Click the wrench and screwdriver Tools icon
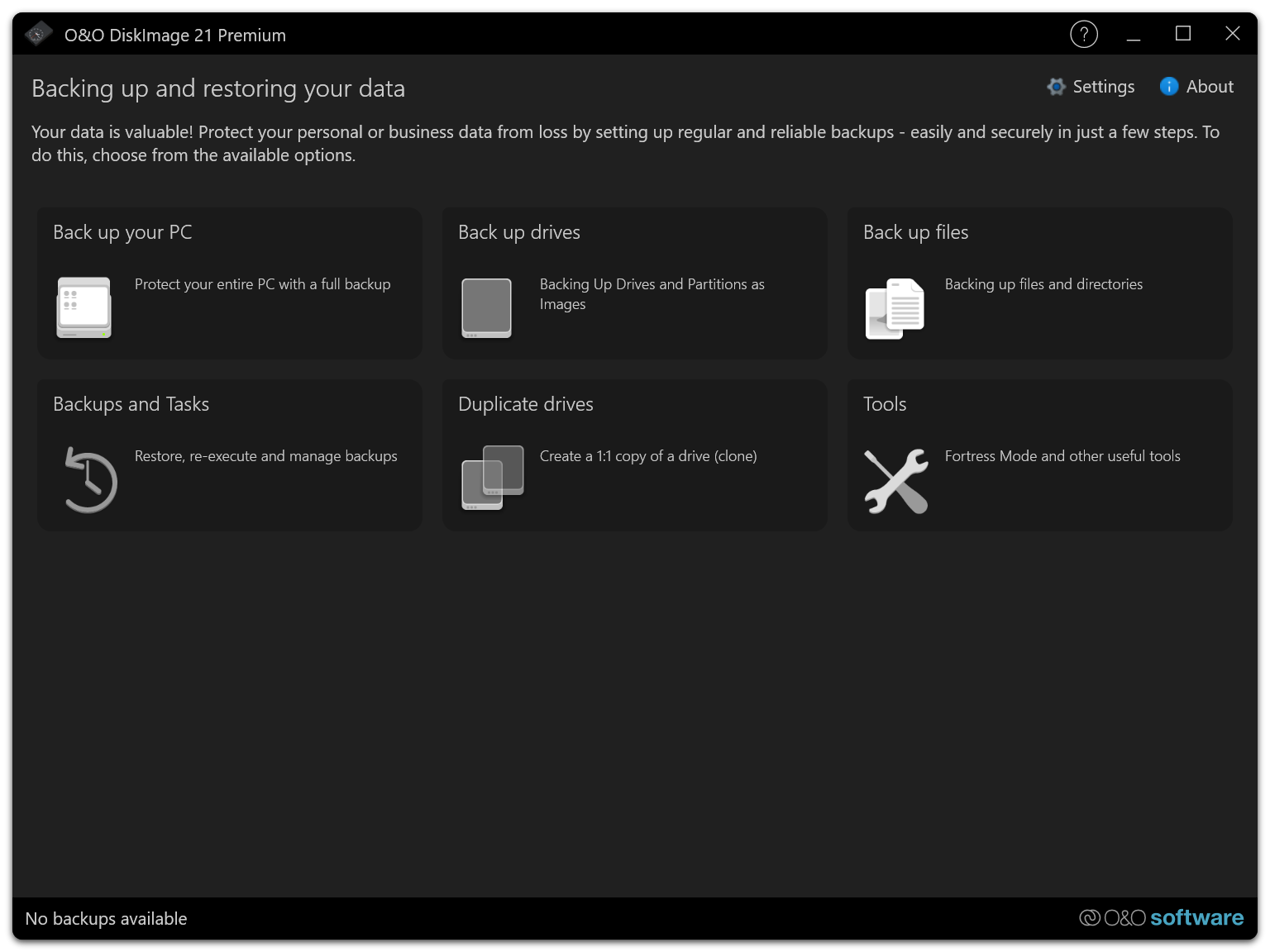This screenshot has width=1270, height=952. click(896, 481)
